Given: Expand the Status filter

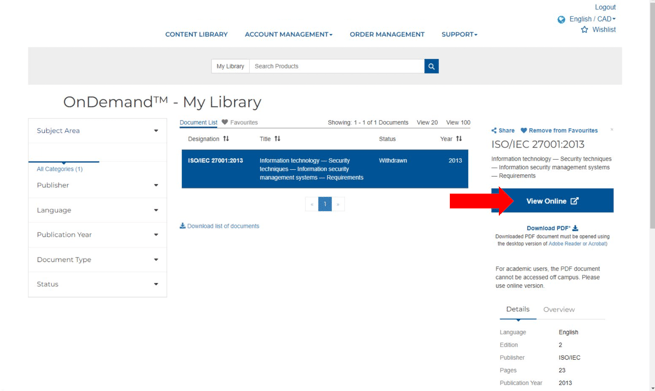Looking at the screenshot, I should 97,284.
